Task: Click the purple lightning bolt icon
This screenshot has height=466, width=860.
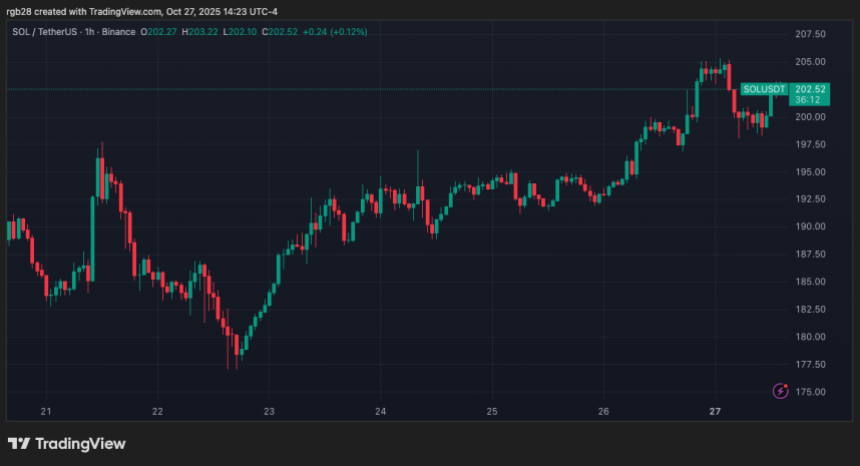Action: [780, 391]
